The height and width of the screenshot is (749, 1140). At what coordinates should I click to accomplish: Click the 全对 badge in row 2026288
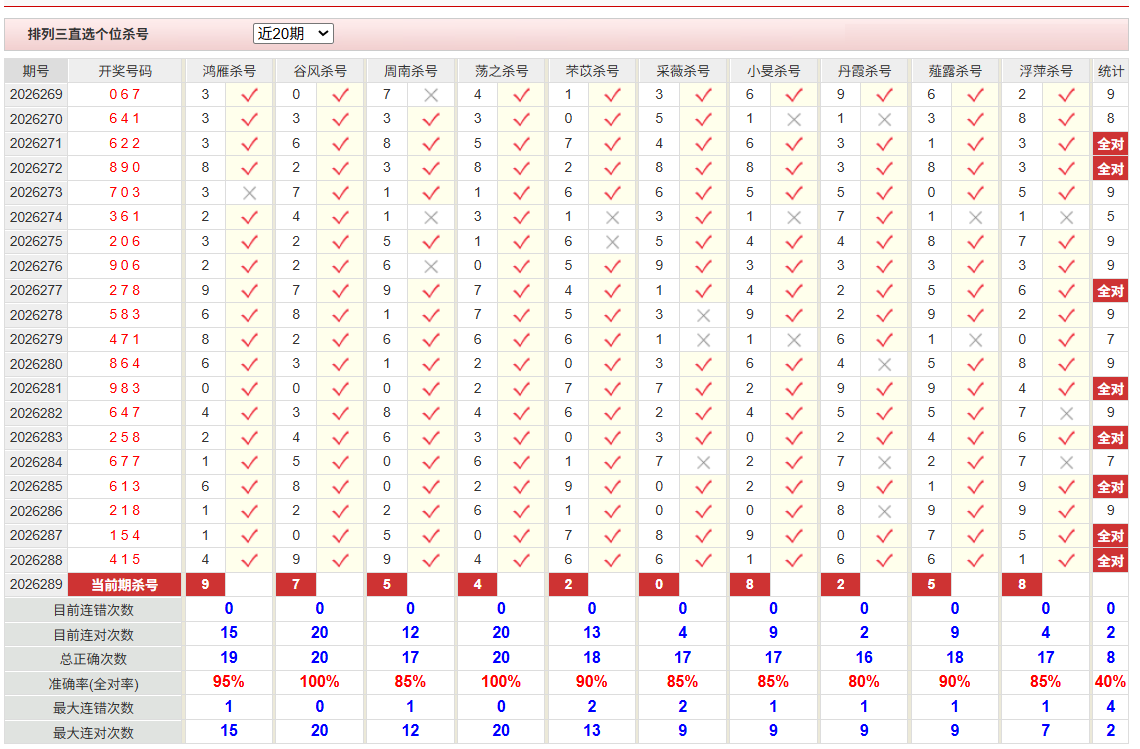coord(1110,561)
